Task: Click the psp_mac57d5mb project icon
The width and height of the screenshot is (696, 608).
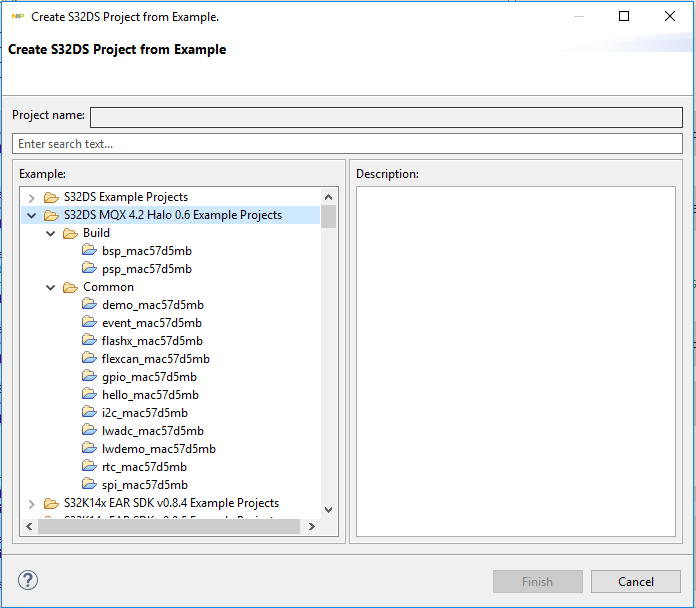Action: tap(89, 268)
